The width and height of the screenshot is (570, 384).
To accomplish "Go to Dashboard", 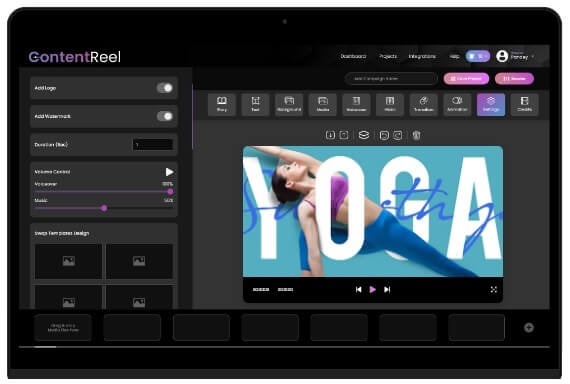I will [x=353, y=56].
